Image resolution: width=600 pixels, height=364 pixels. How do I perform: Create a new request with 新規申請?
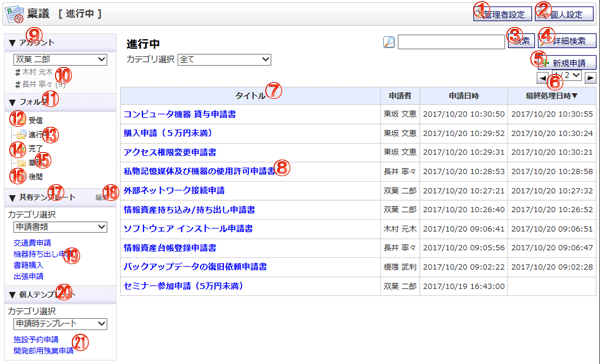point(567,63)
